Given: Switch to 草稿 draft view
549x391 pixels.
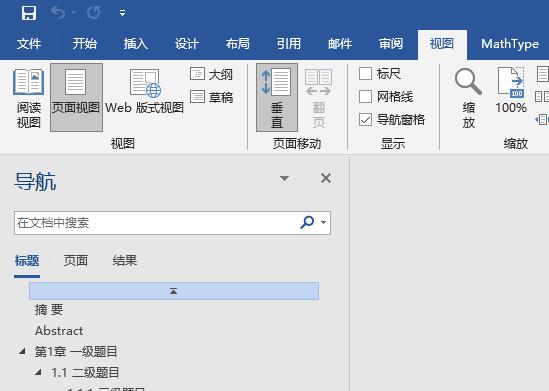Looking at the screenshot, I should pyautogui.click(x=211, y=97).
